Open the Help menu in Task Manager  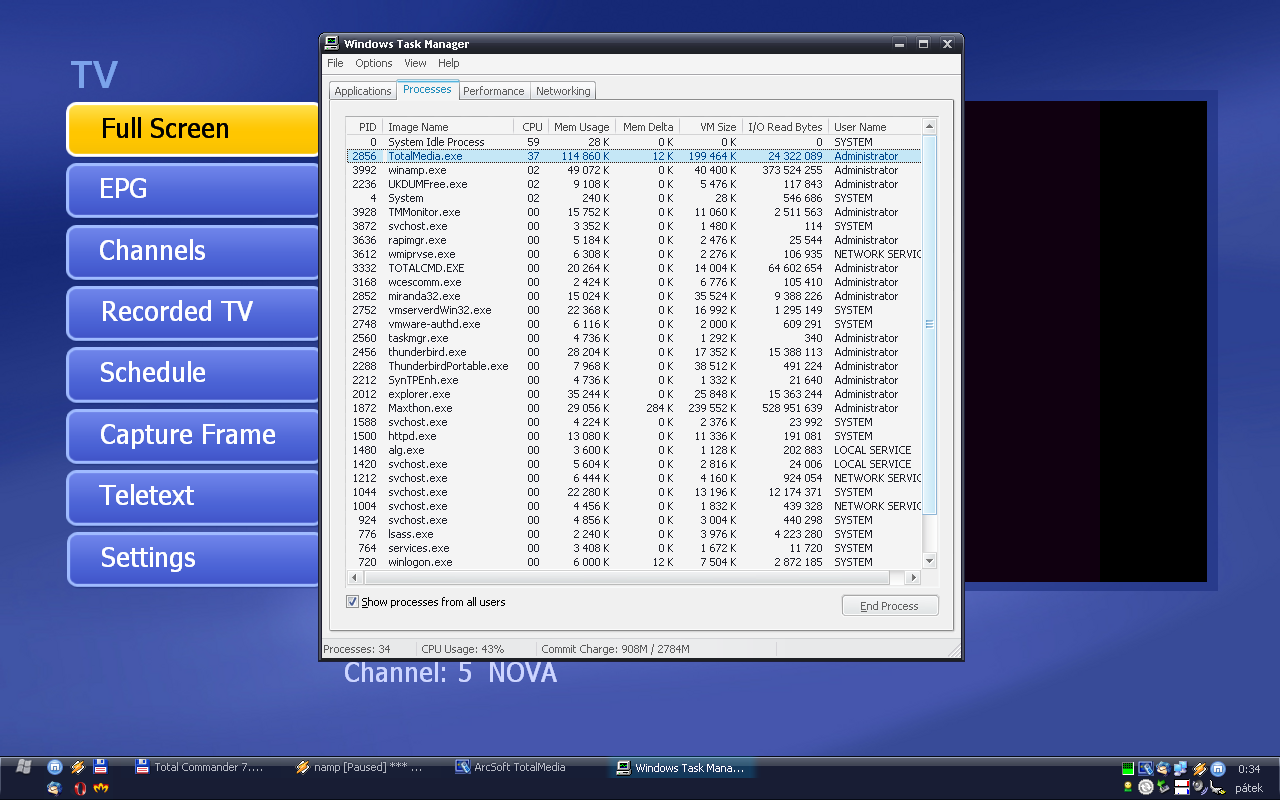(449, 63)
